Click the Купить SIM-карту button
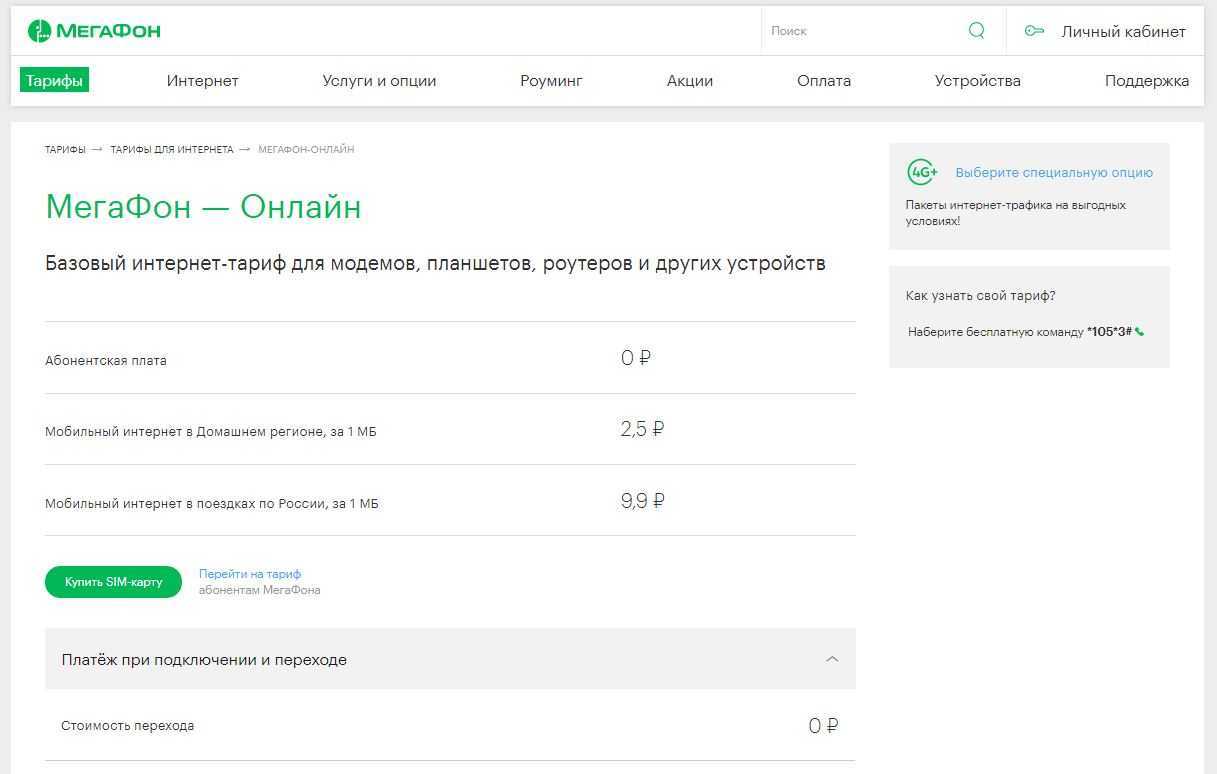This screenshot has width=1217, height=774. click(113, 582)
